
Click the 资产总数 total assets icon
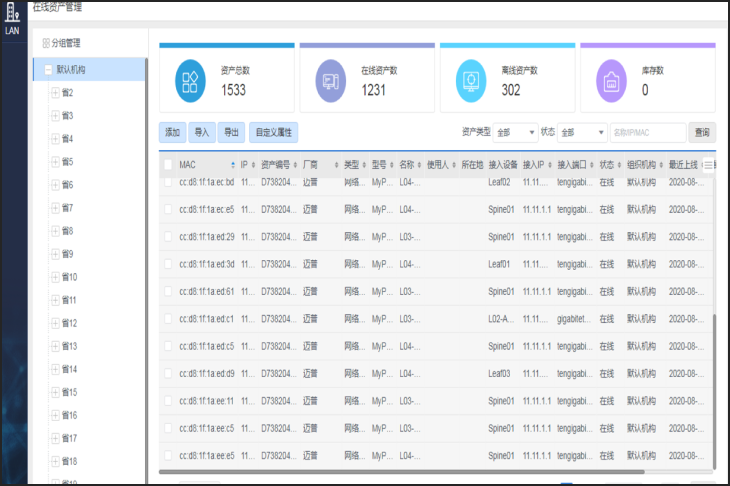click(x=190, y=82)
